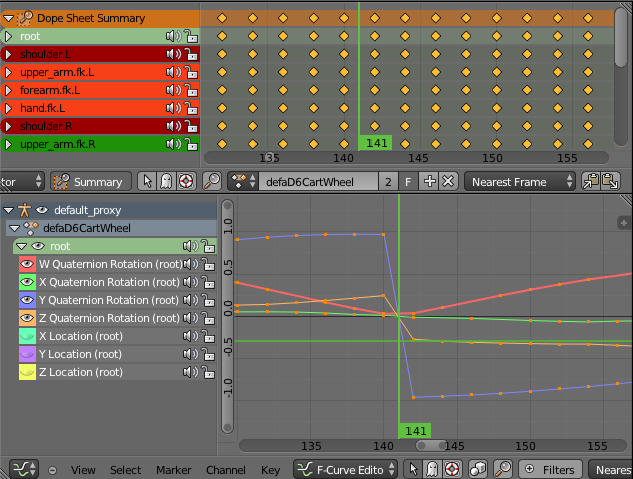Open the Marker menu

pos(173,470)
